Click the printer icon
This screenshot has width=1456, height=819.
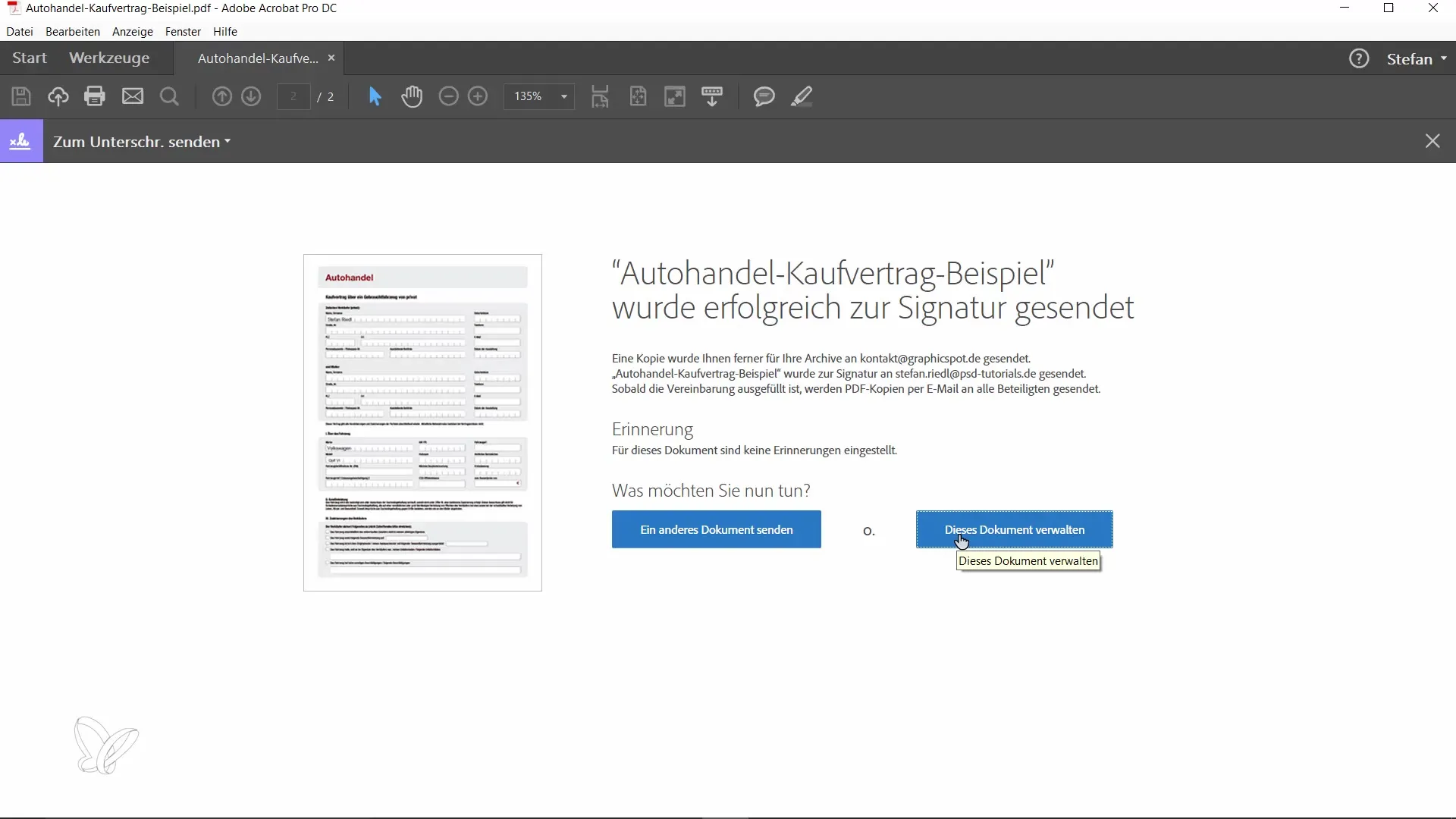pos(95,96)
